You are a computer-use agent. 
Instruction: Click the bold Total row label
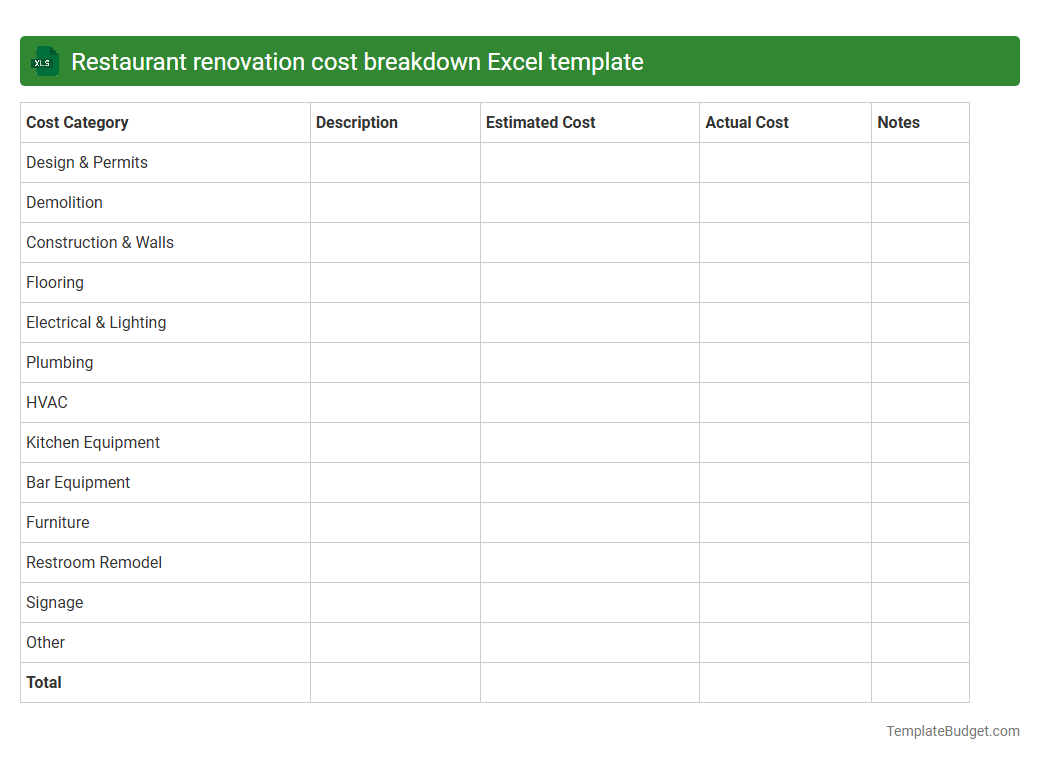click(43, 682)
